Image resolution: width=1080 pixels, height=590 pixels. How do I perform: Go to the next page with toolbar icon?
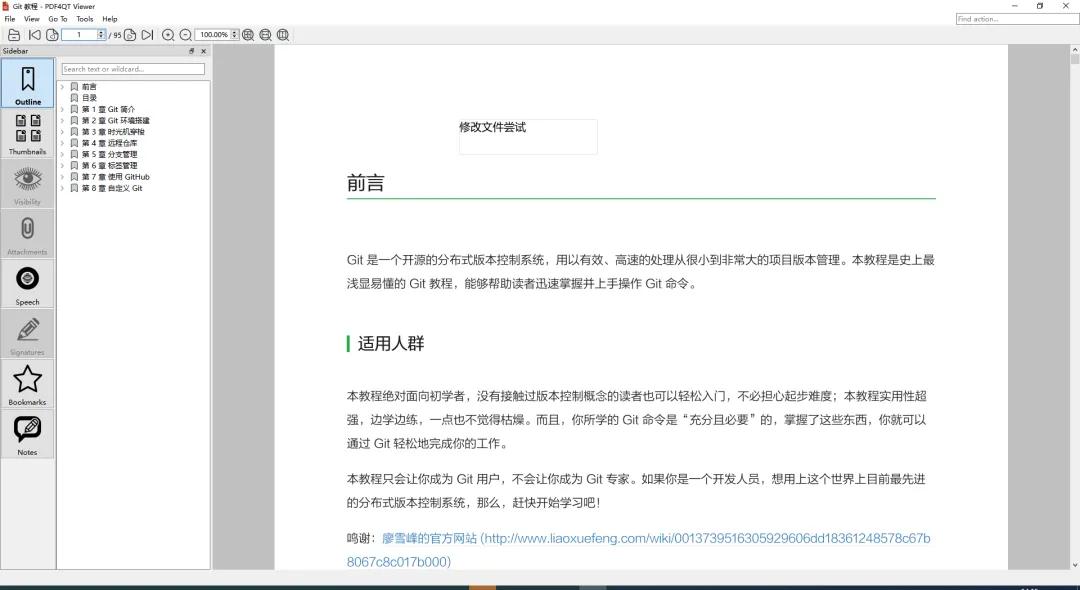click(x=130, y=35)
